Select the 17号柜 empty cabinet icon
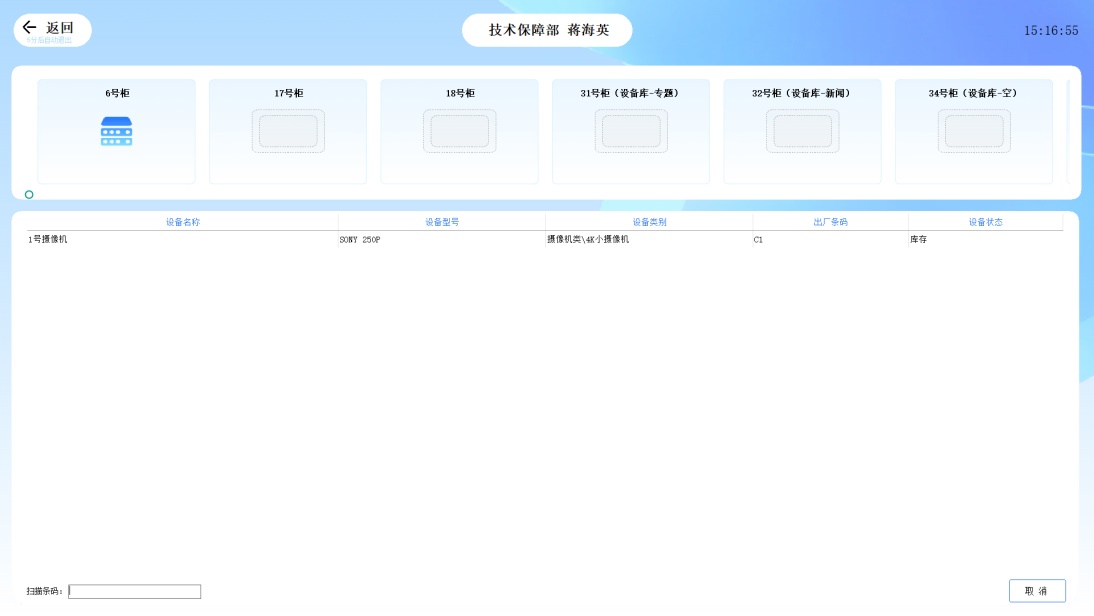This screenshot has height=616, width=1094. 288,132
